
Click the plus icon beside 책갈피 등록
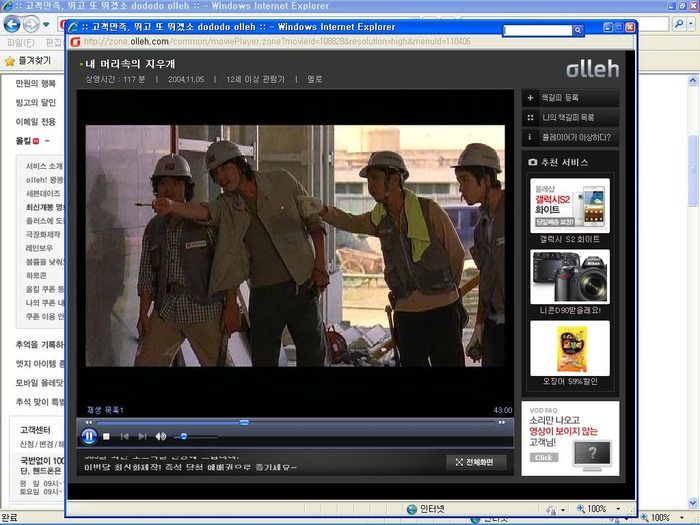530,98
